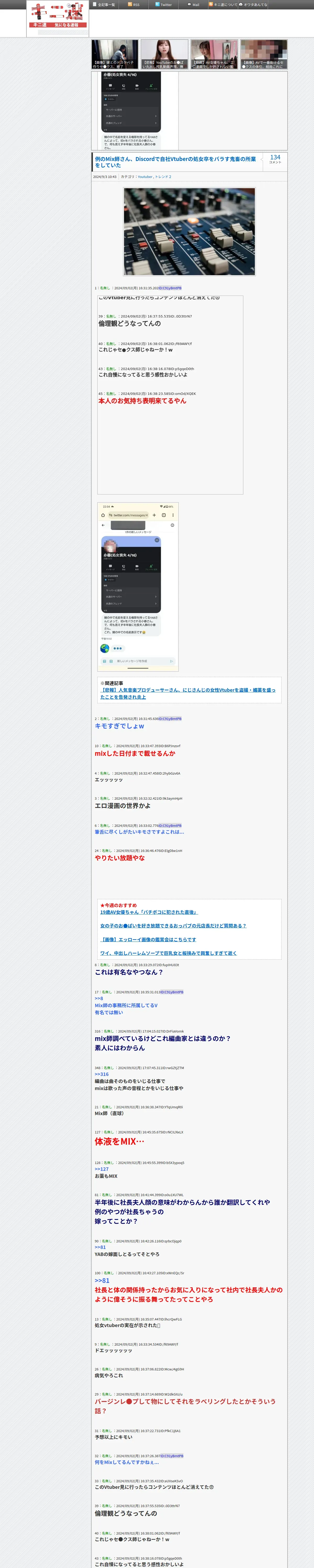Click ID:C91yBmtPB on post 6
314x1568 pixels.
click(170, 825)
